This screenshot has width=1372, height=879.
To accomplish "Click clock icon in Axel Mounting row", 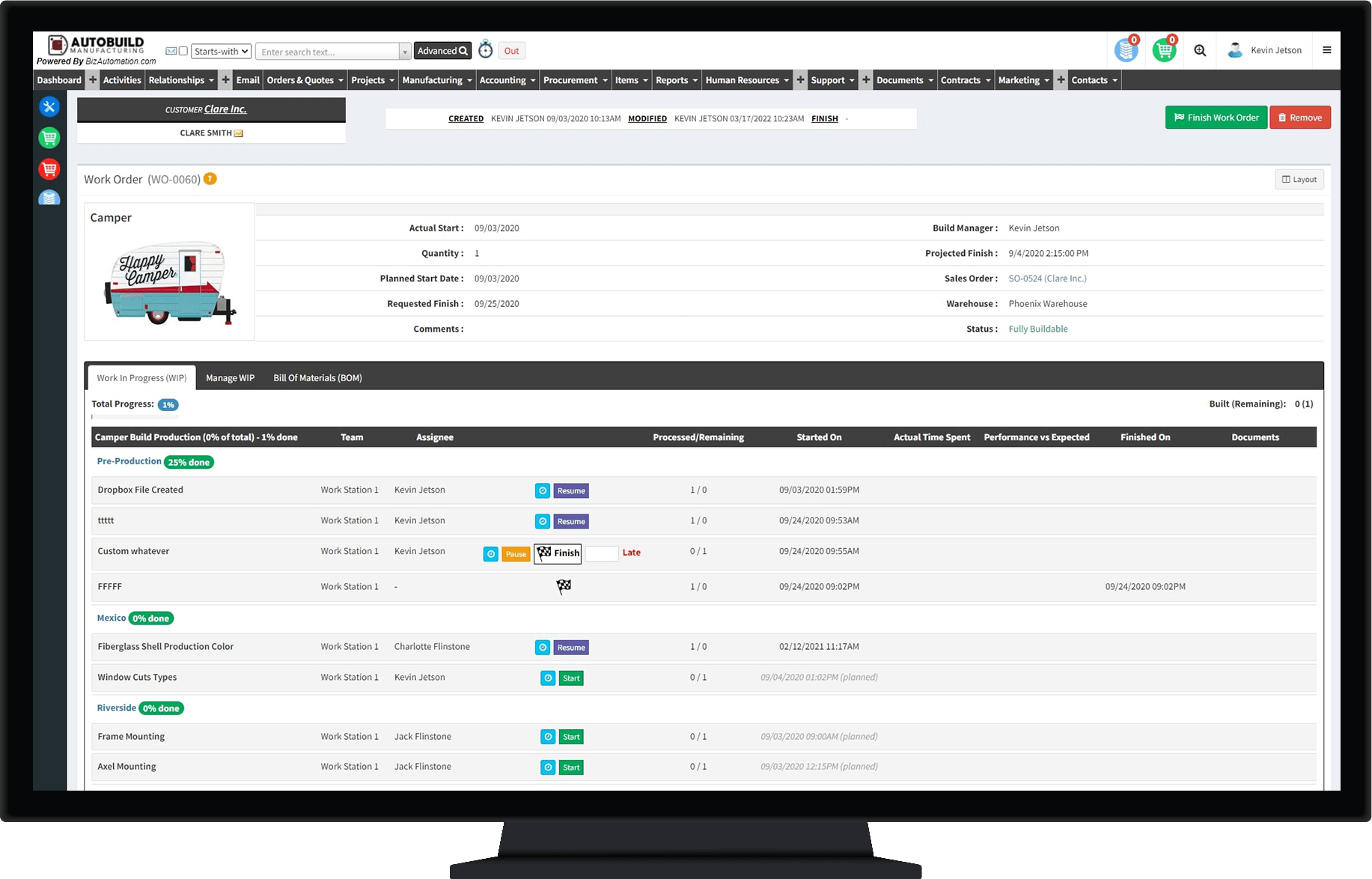I will [x=548, y=767].
